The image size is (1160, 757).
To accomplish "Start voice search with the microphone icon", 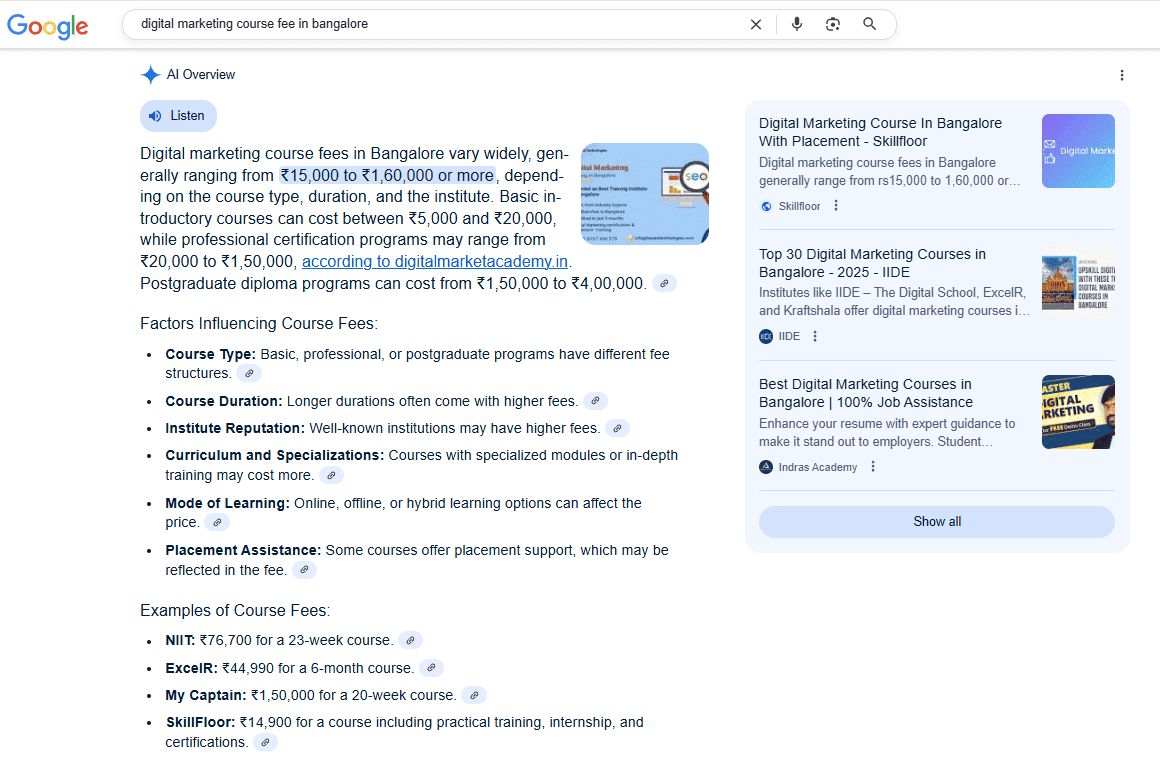I will pyautogui.click(x=797, y=24).
